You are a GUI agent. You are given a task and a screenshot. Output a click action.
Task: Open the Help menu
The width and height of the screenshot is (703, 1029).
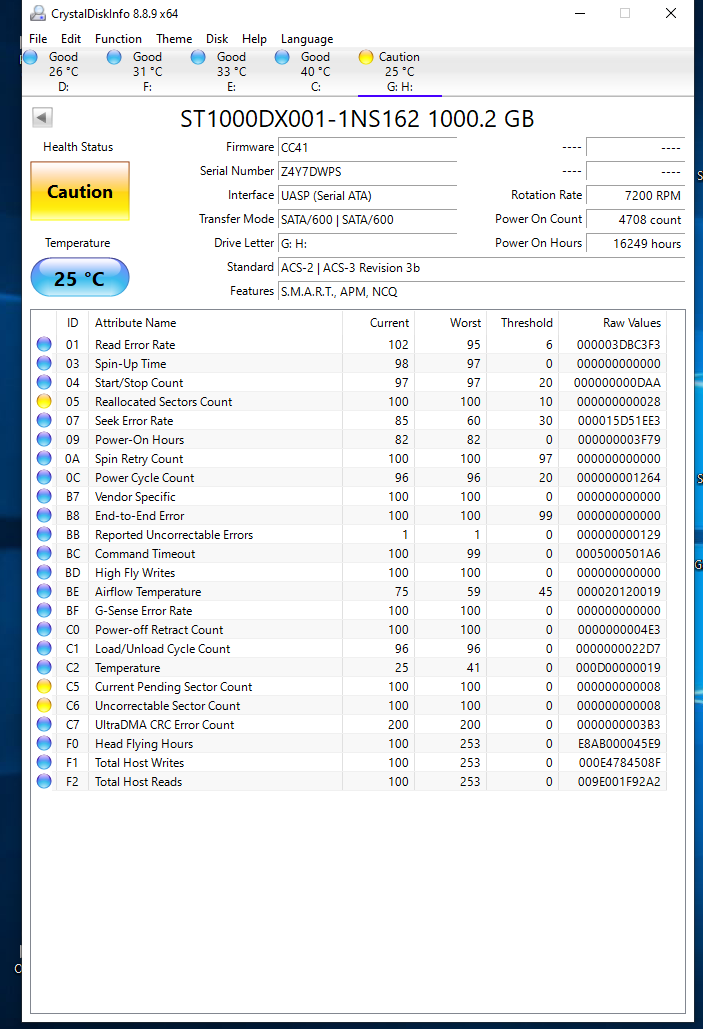(254, 39)
